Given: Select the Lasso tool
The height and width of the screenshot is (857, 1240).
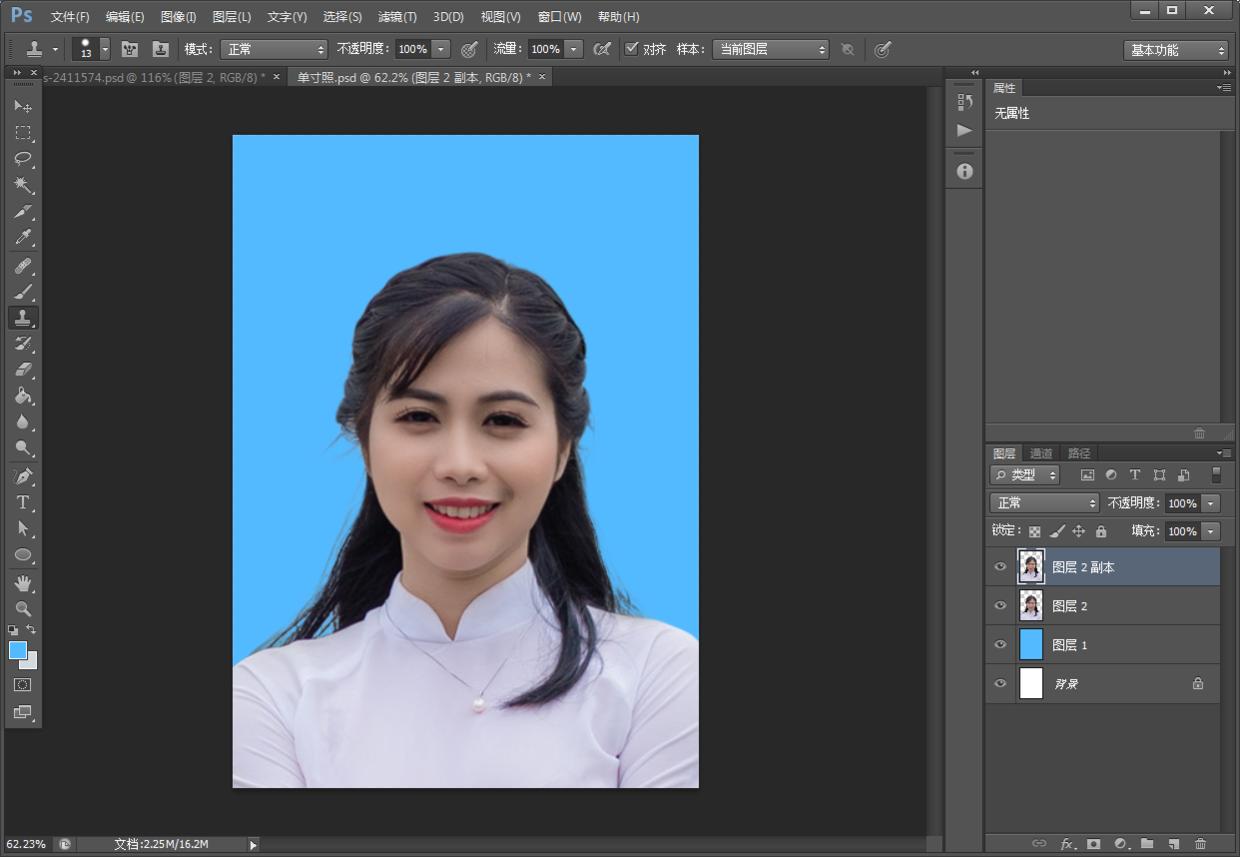Looking at the screenshot, I should 23,159.
